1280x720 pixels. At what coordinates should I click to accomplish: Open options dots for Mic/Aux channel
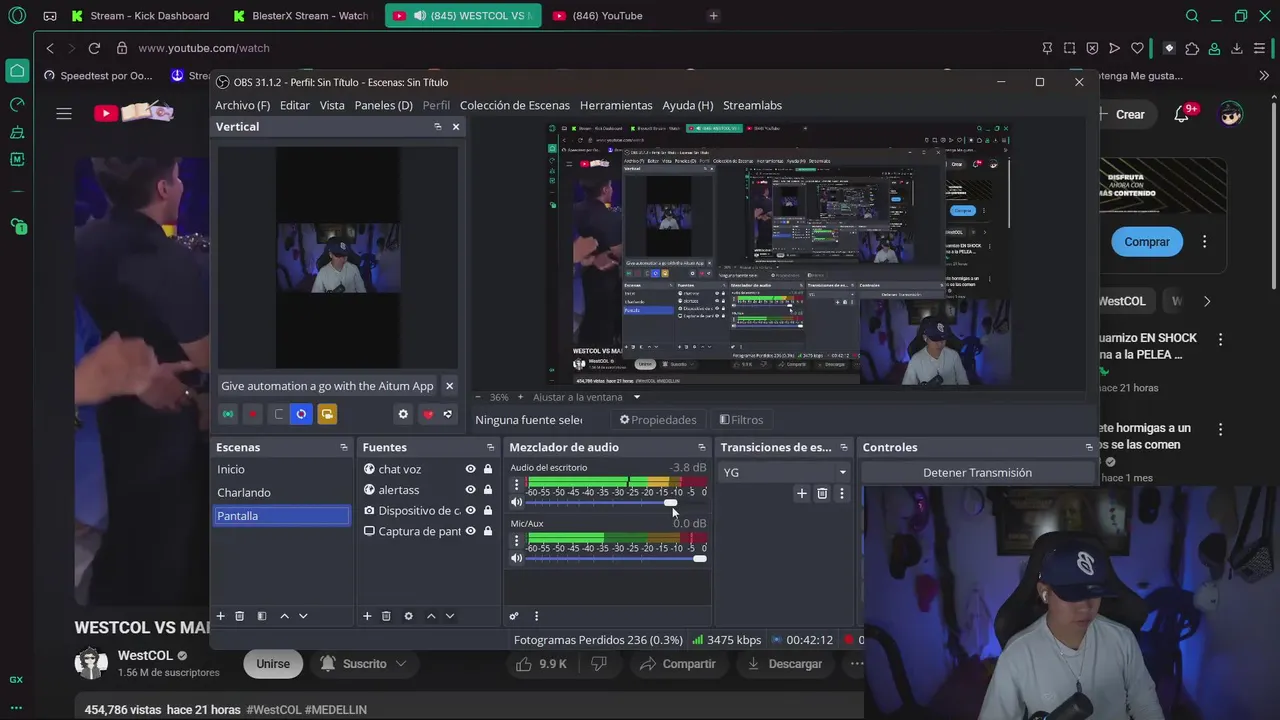tap(517, 541)
